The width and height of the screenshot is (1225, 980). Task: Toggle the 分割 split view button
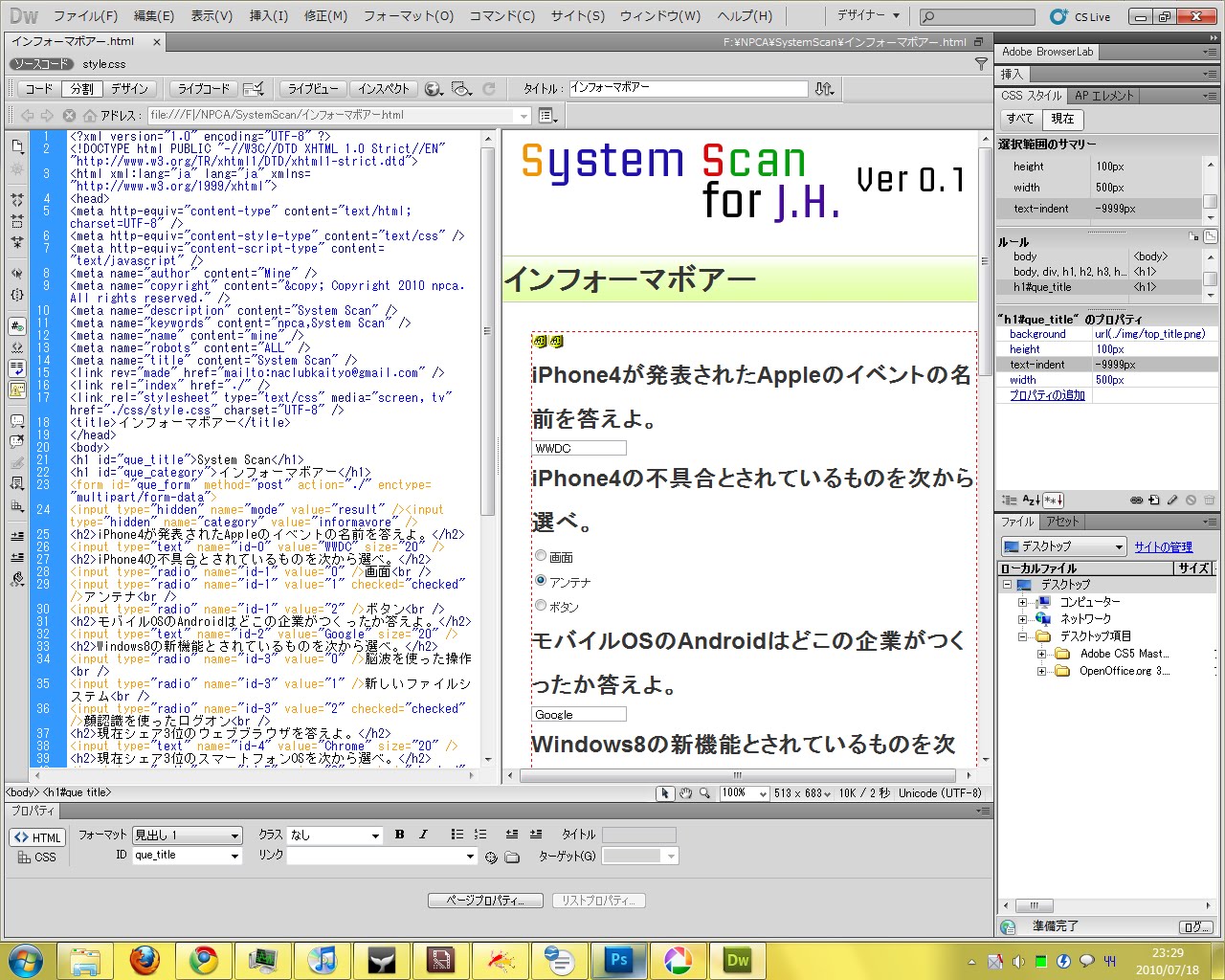click(82, 88)
